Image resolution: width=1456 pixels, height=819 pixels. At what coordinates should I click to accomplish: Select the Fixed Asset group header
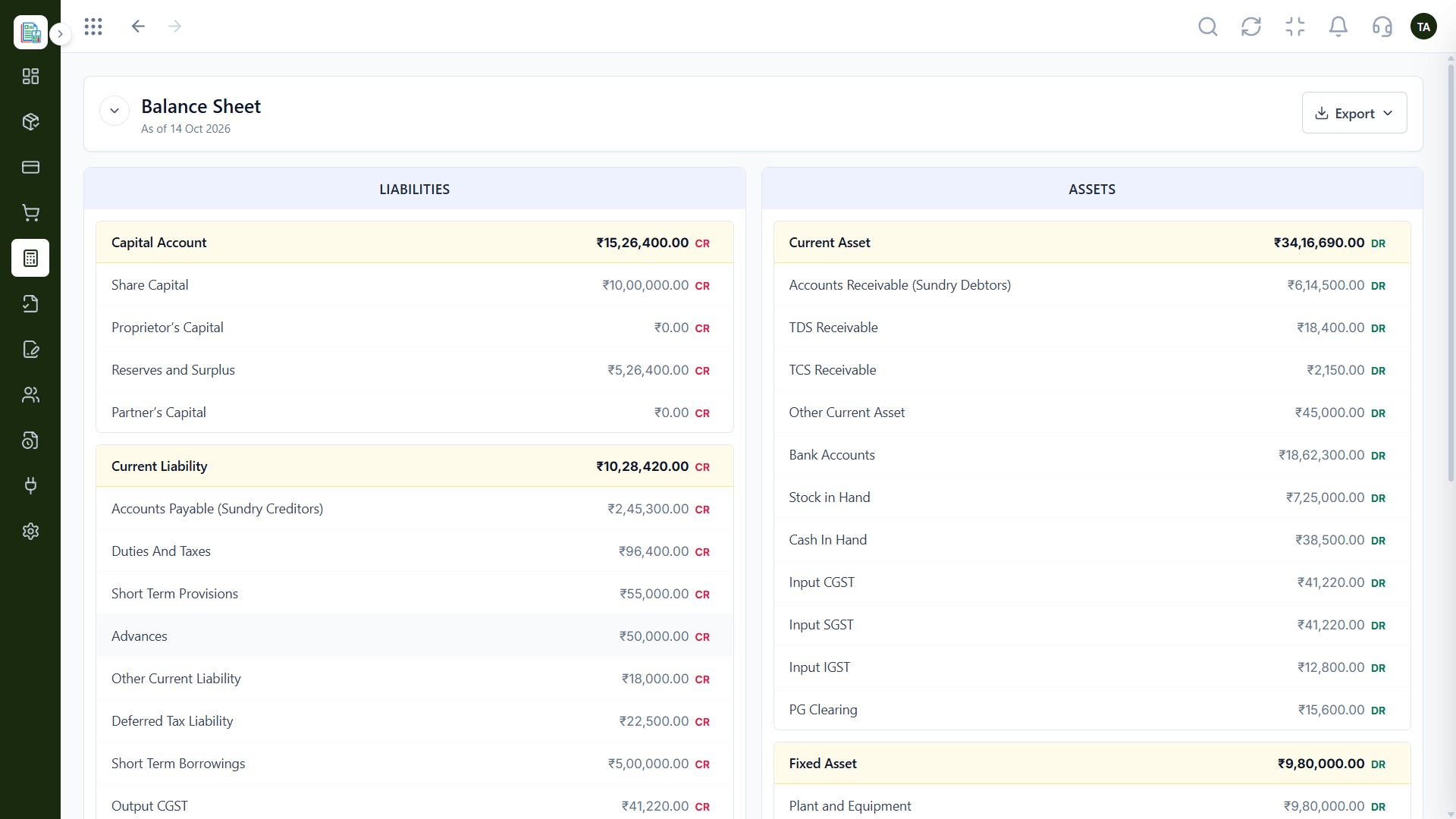[x=1092, y=764]
